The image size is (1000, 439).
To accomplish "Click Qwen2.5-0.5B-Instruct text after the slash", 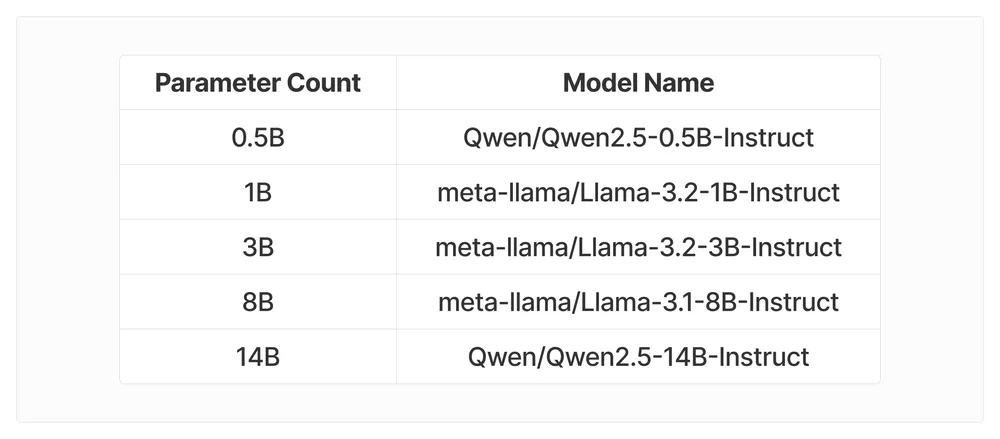I will (x=677, y=138).
